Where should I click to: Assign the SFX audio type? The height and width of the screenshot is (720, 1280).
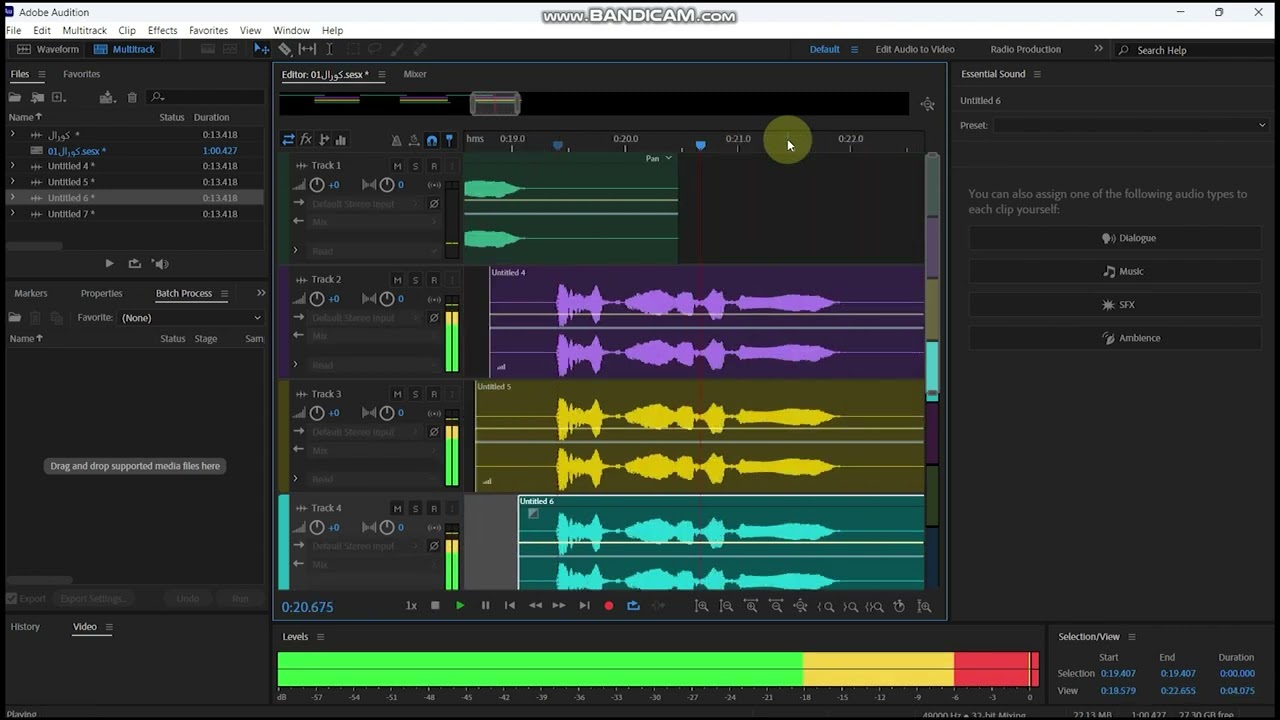pyautogui.click(x=1115, y=305)
